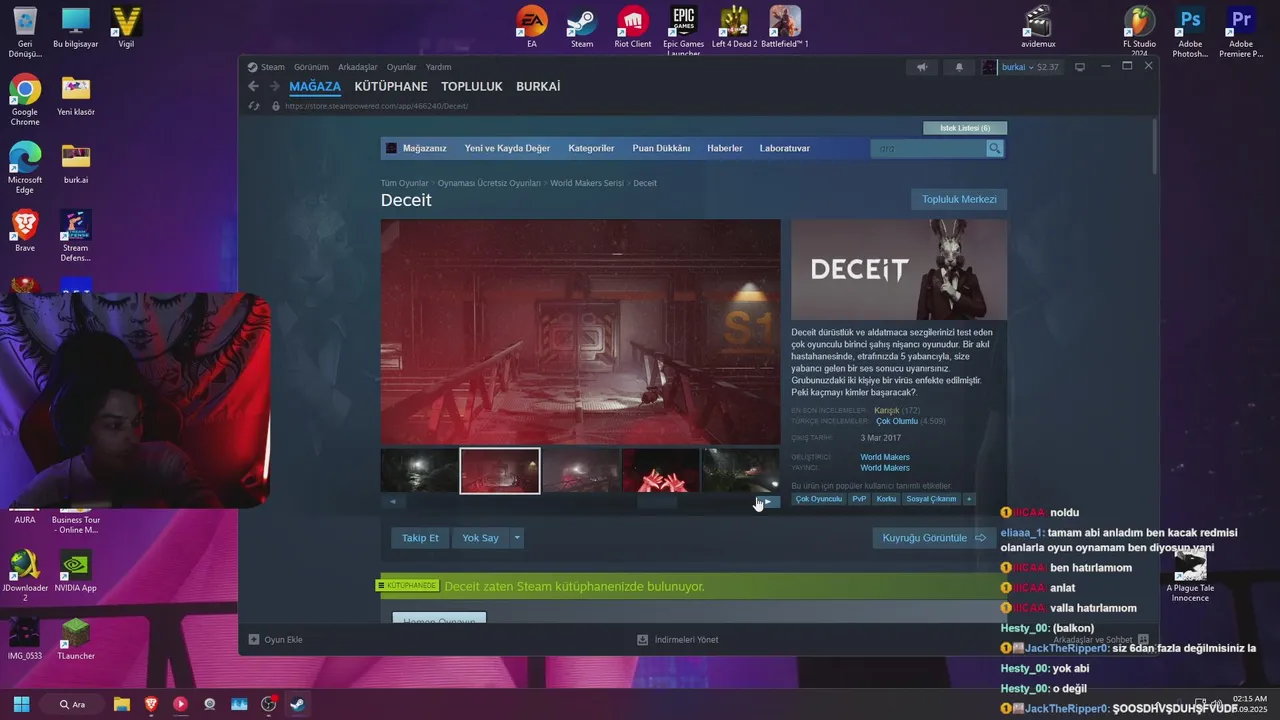
Task: Open Arkadaşlar ve Sohbet friends chat
Action: pos(1101,639)
